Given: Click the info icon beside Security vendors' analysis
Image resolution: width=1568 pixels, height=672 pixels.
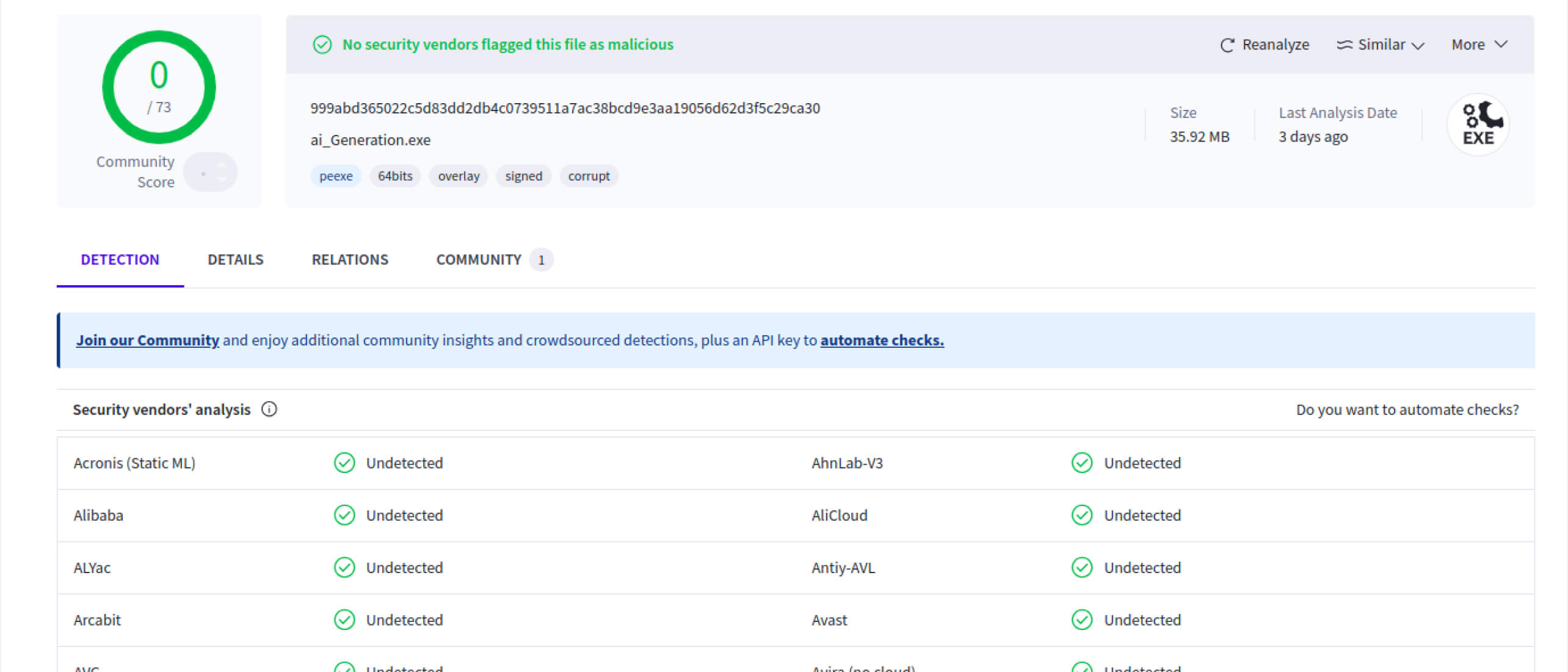Looking at the screenshot, I should (269, 409).
